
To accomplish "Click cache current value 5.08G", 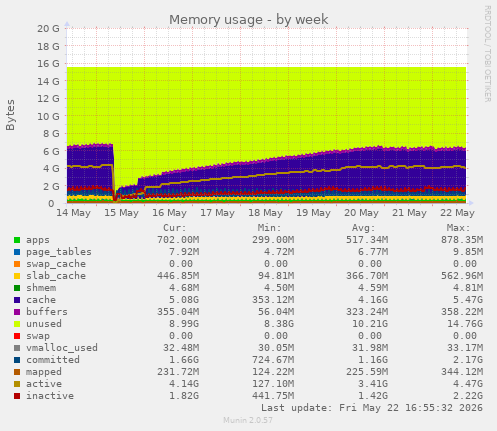I will coord(184,300).
